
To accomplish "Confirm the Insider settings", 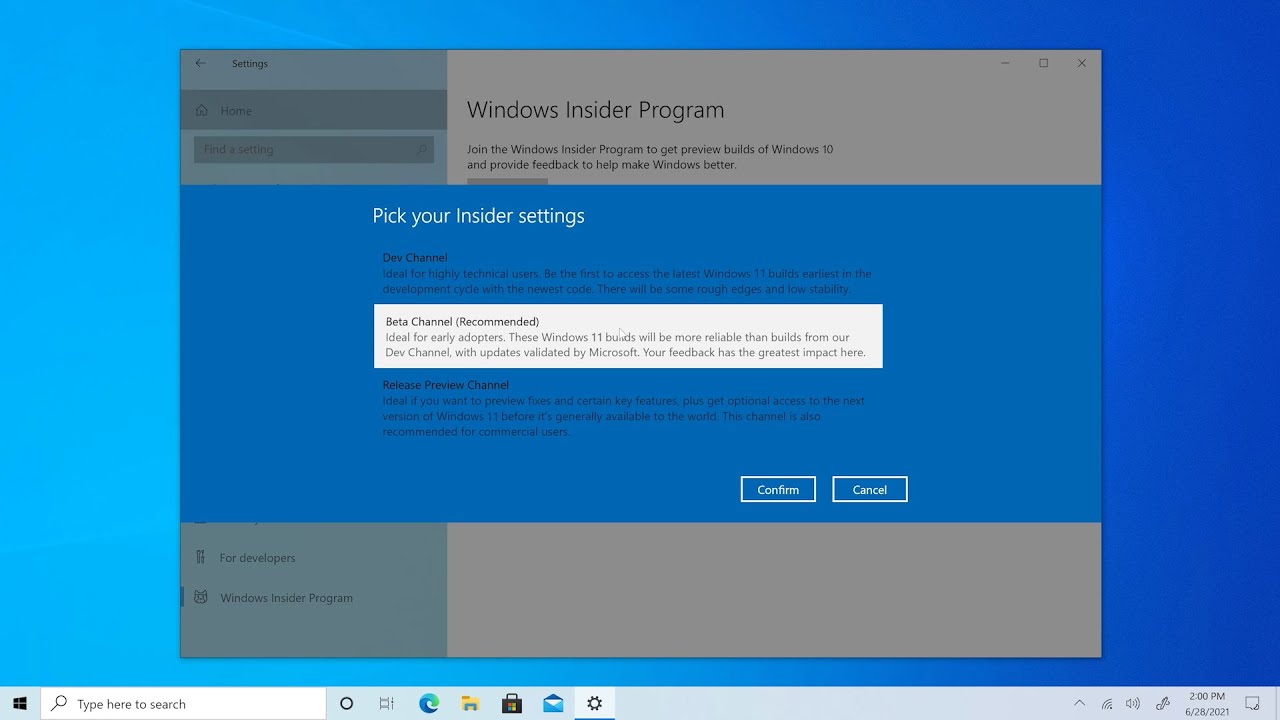I will click(778, 489).
